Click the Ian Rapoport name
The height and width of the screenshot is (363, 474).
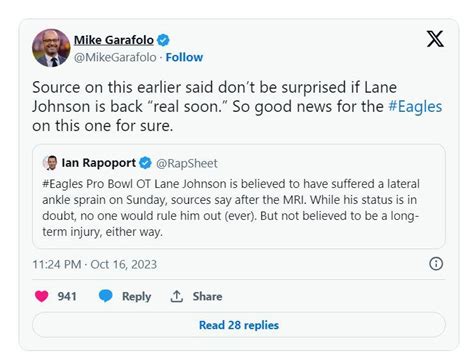pos(99,163)
